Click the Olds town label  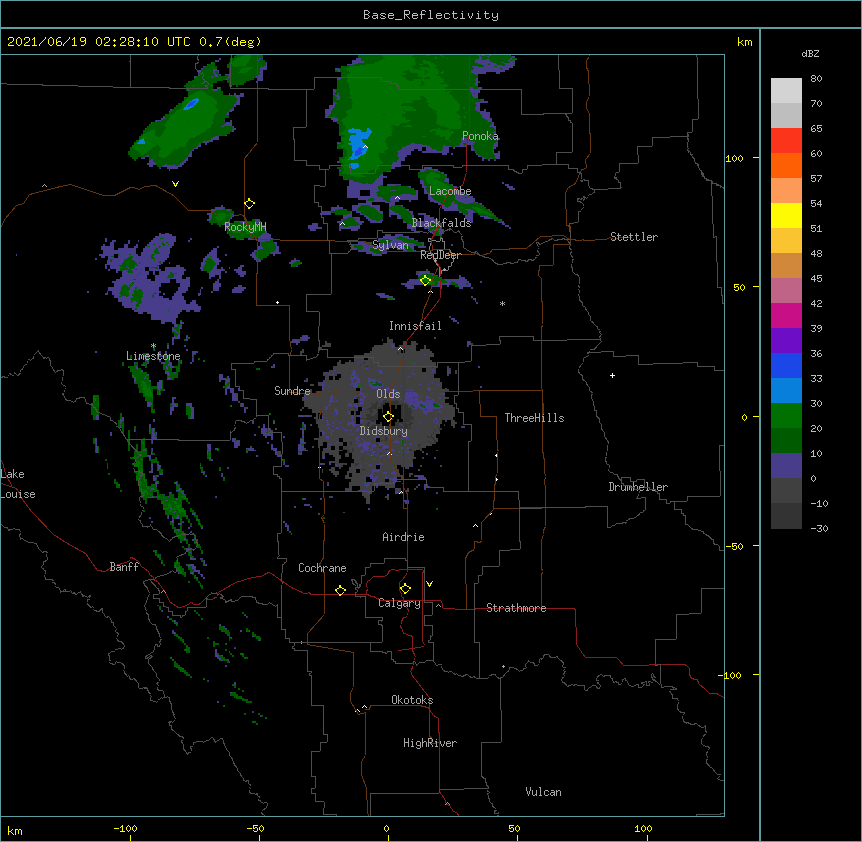tap(388, 394)
